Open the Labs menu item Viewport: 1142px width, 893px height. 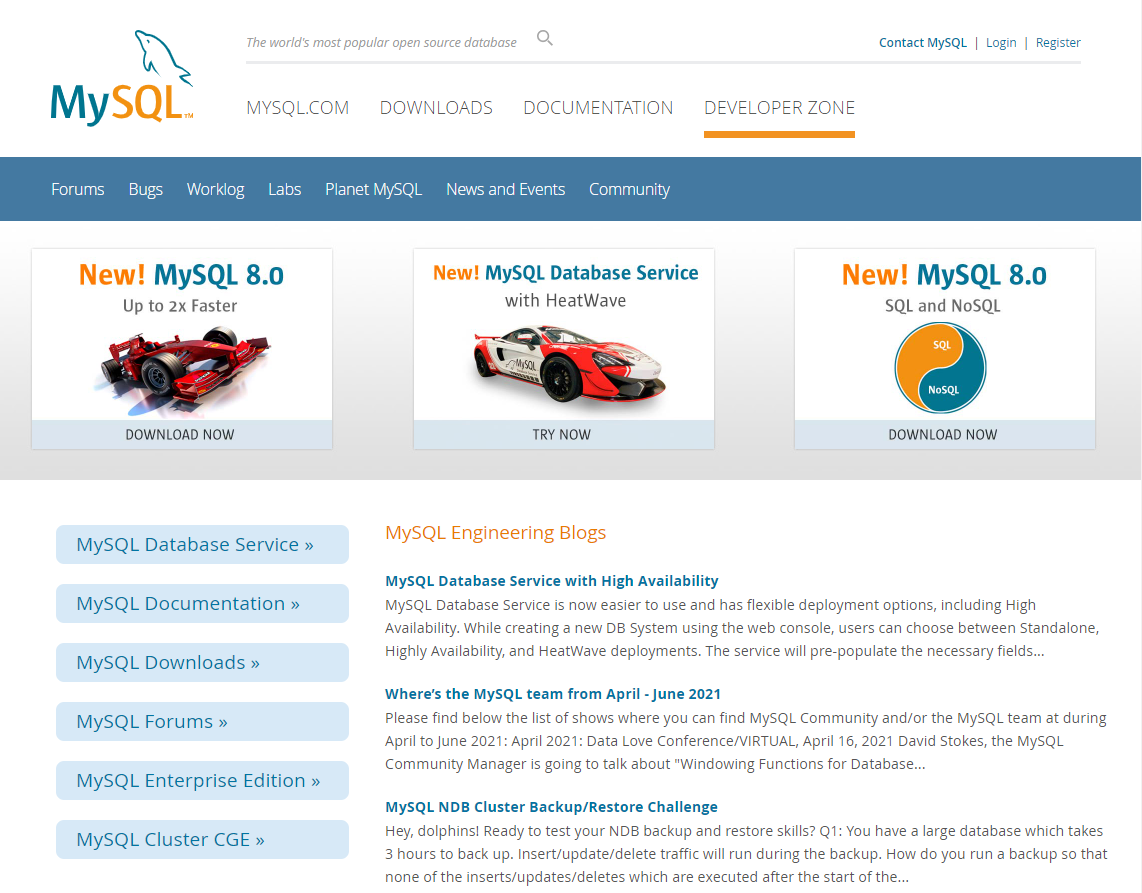click(284, 189)
